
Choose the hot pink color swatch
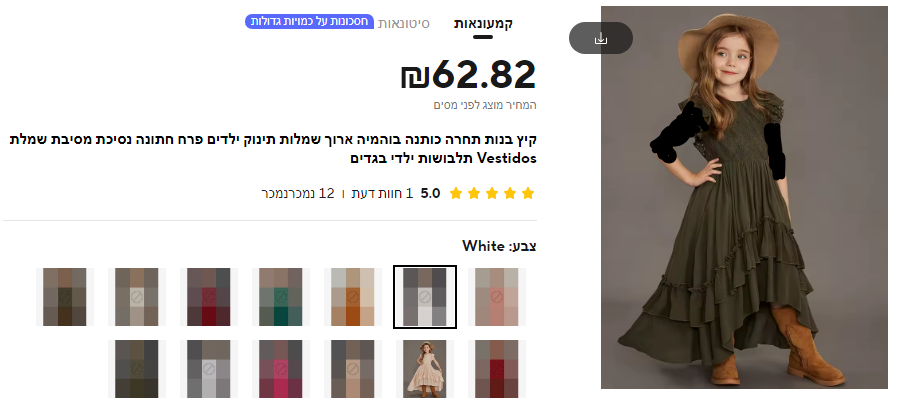pos(281,369)
